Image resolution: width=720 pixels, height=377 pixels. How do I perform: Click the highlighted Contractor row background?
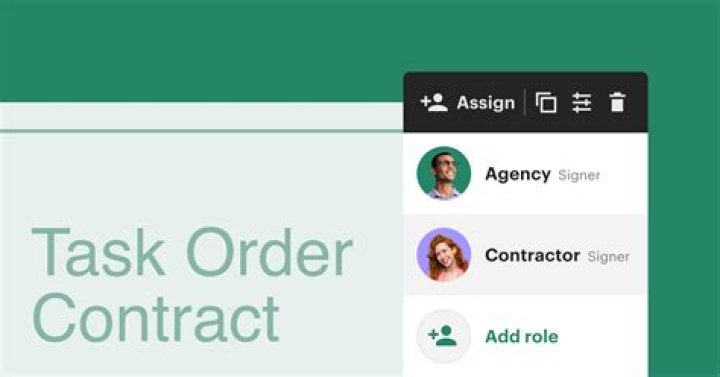point(526,255)
